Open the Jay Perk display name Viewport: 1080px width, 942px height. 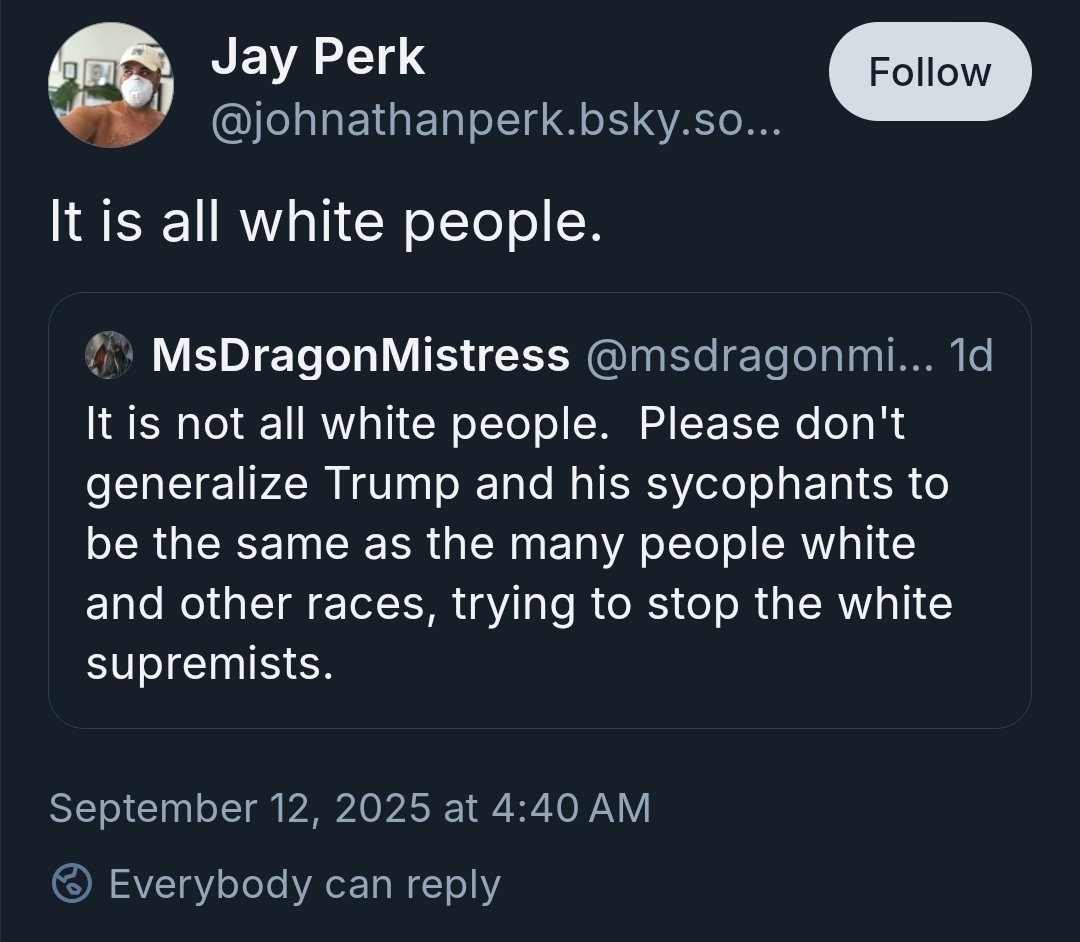click(317, 58)
